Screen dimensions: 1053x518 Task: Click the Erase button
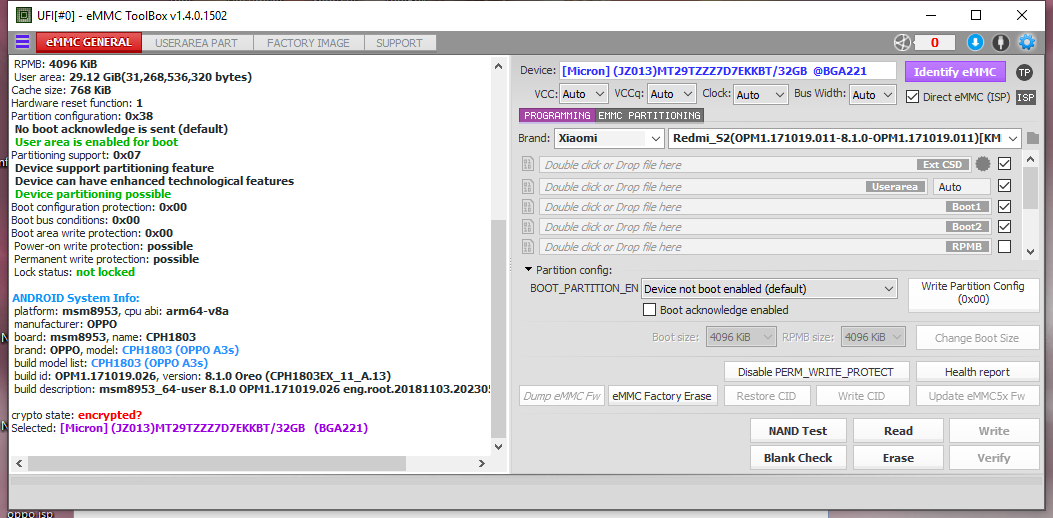[898, 458]
